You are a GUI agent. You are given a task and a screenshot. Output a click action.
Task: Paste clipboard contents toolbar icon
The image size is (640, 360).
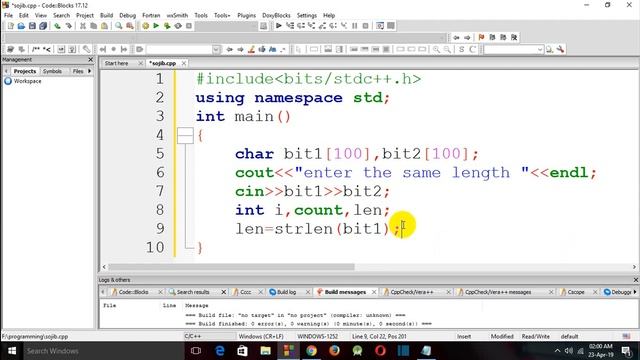[x=104, y=26]
